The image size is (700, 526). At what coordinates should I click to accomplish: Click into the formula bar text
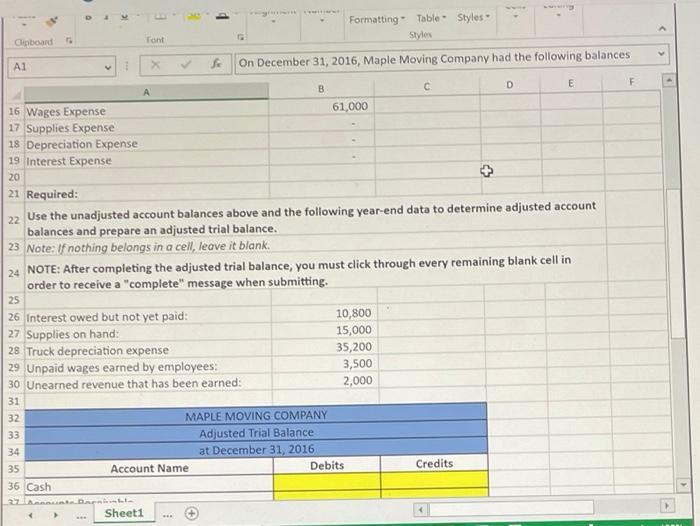tap(434, 58)
